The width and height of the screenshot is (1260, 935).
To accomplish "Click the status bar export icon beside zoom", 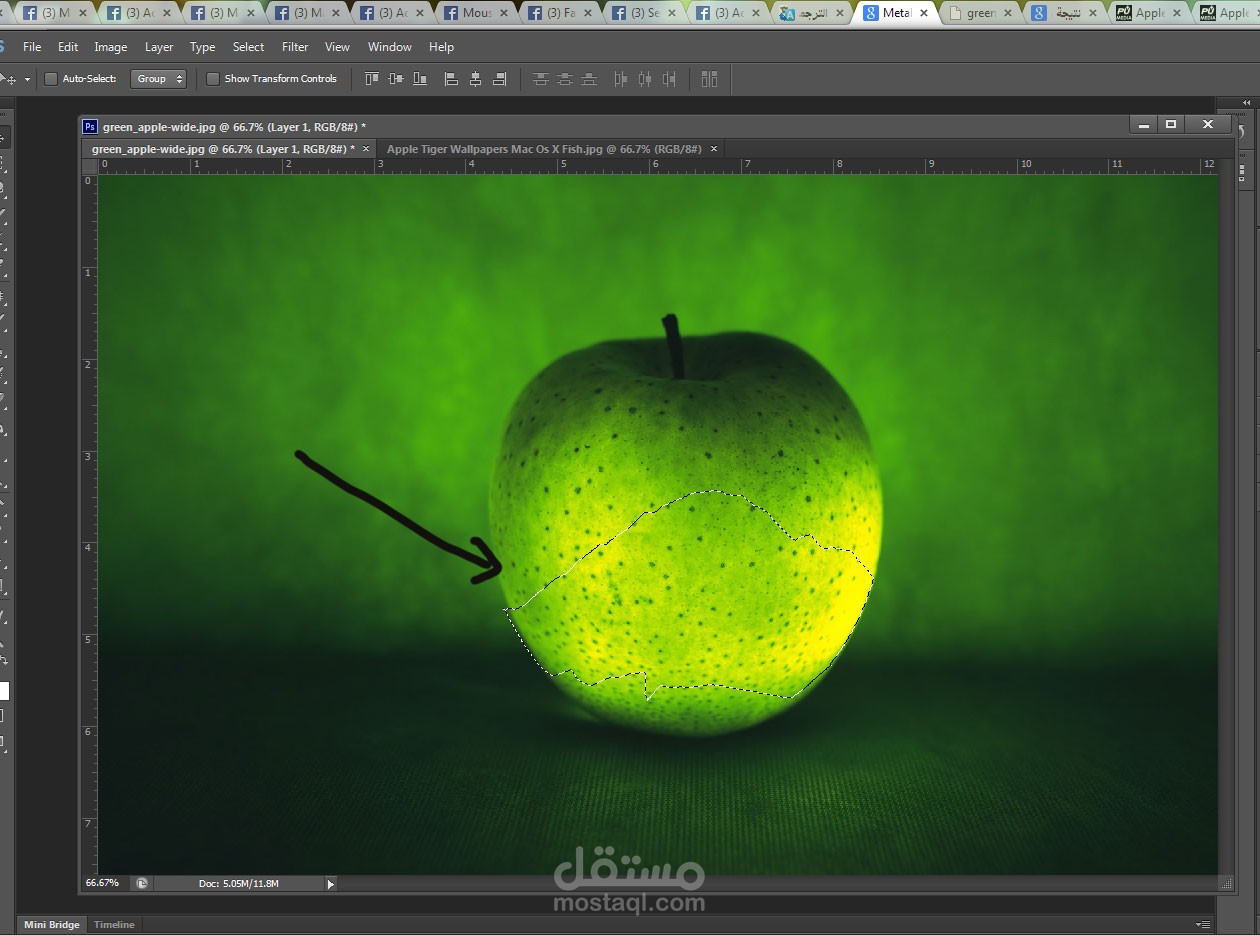I will coord(142,883).
